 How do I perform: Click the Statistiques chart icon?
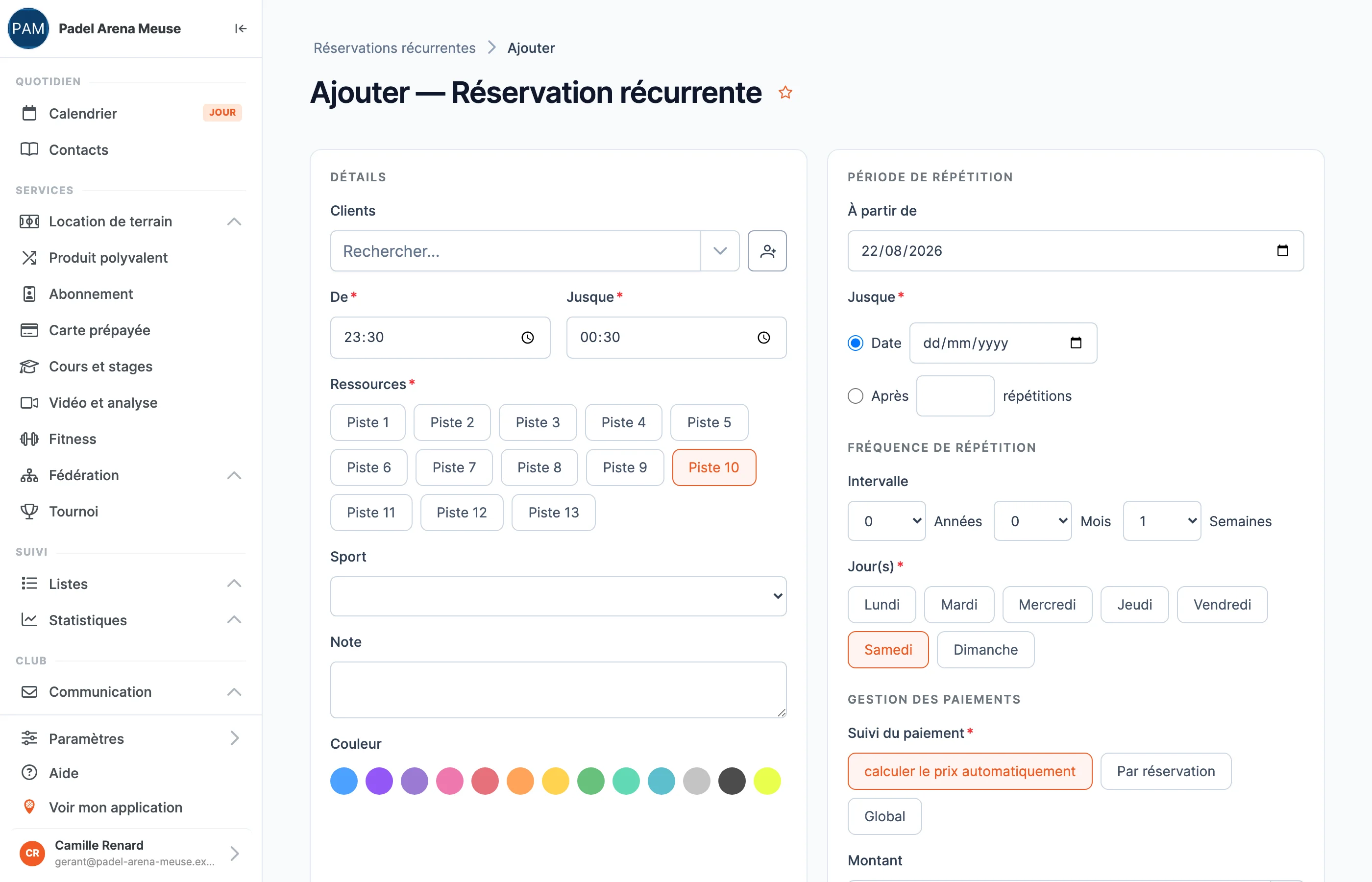[29, 620]
